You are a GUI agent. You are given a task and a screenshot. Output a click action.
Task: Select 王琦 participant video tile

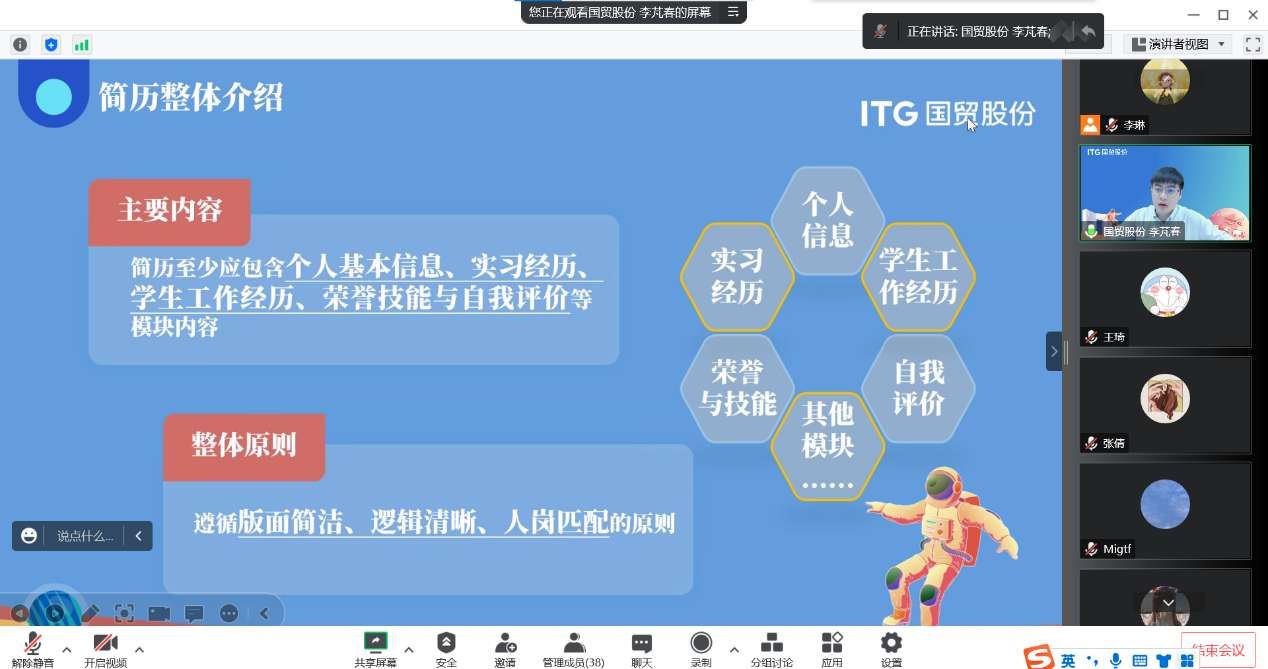[1165, 298]
